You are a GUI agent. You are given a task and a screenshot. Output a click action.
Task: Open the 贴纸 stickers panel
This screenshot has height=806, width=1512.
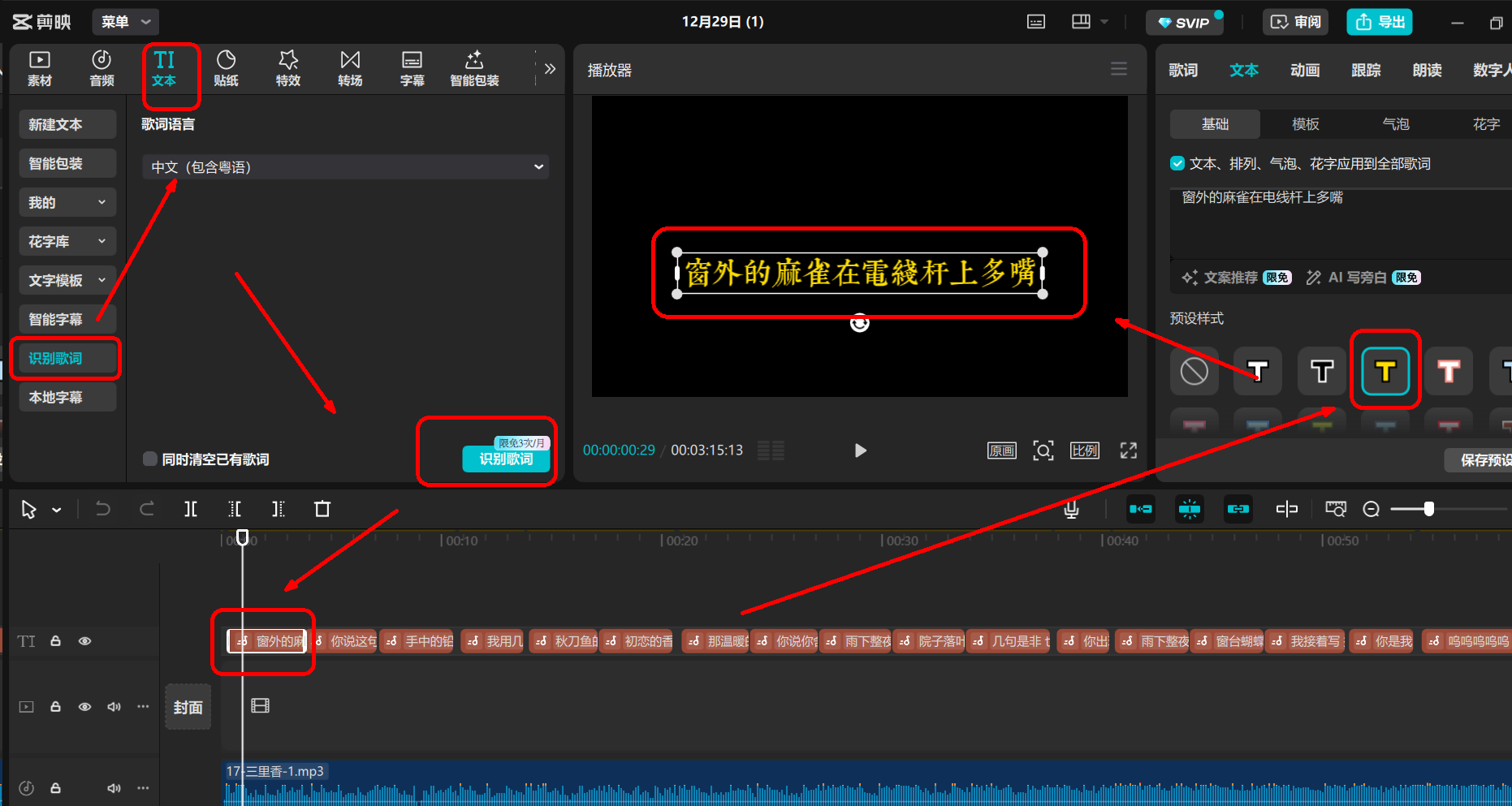226,68
